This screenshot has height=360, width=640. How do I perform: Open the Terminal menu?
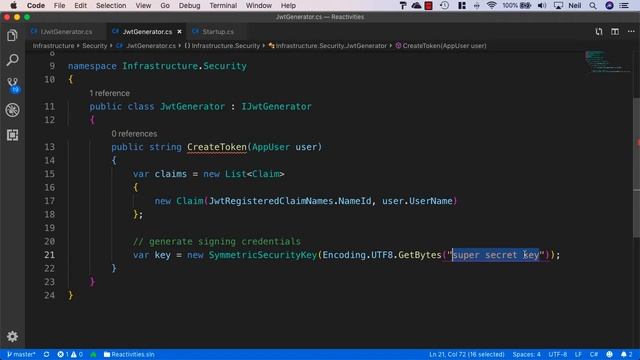223,5
